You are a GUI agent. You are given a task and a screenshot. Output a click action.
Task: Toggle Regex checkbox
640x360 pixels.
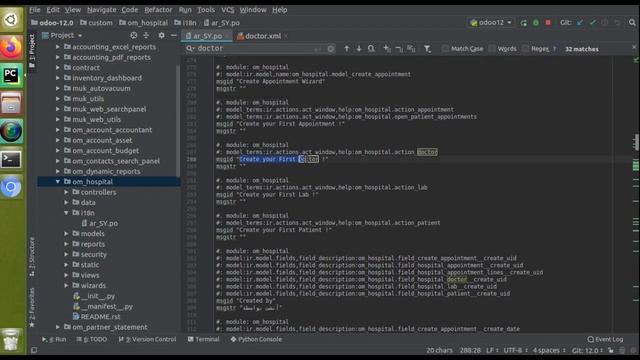click(526, 49)
